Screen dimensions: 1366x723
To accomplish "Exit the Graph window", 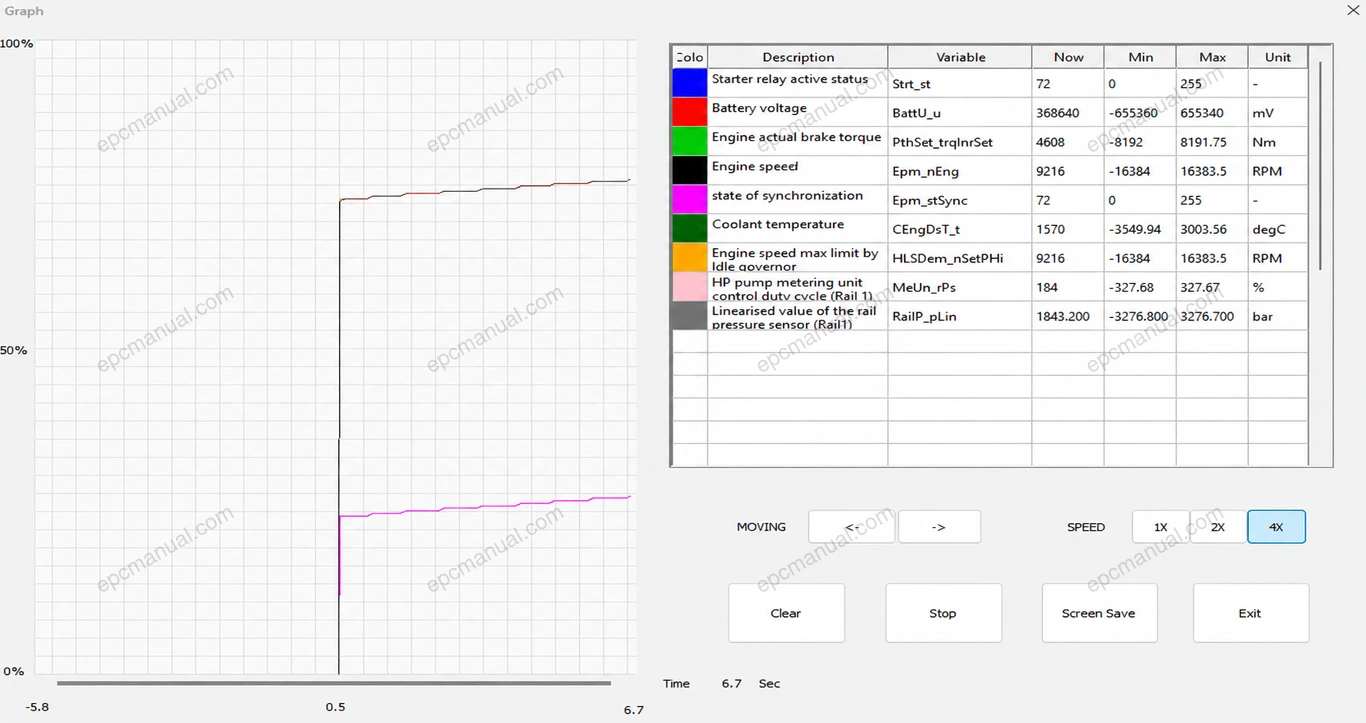I will coord(1250,613).
